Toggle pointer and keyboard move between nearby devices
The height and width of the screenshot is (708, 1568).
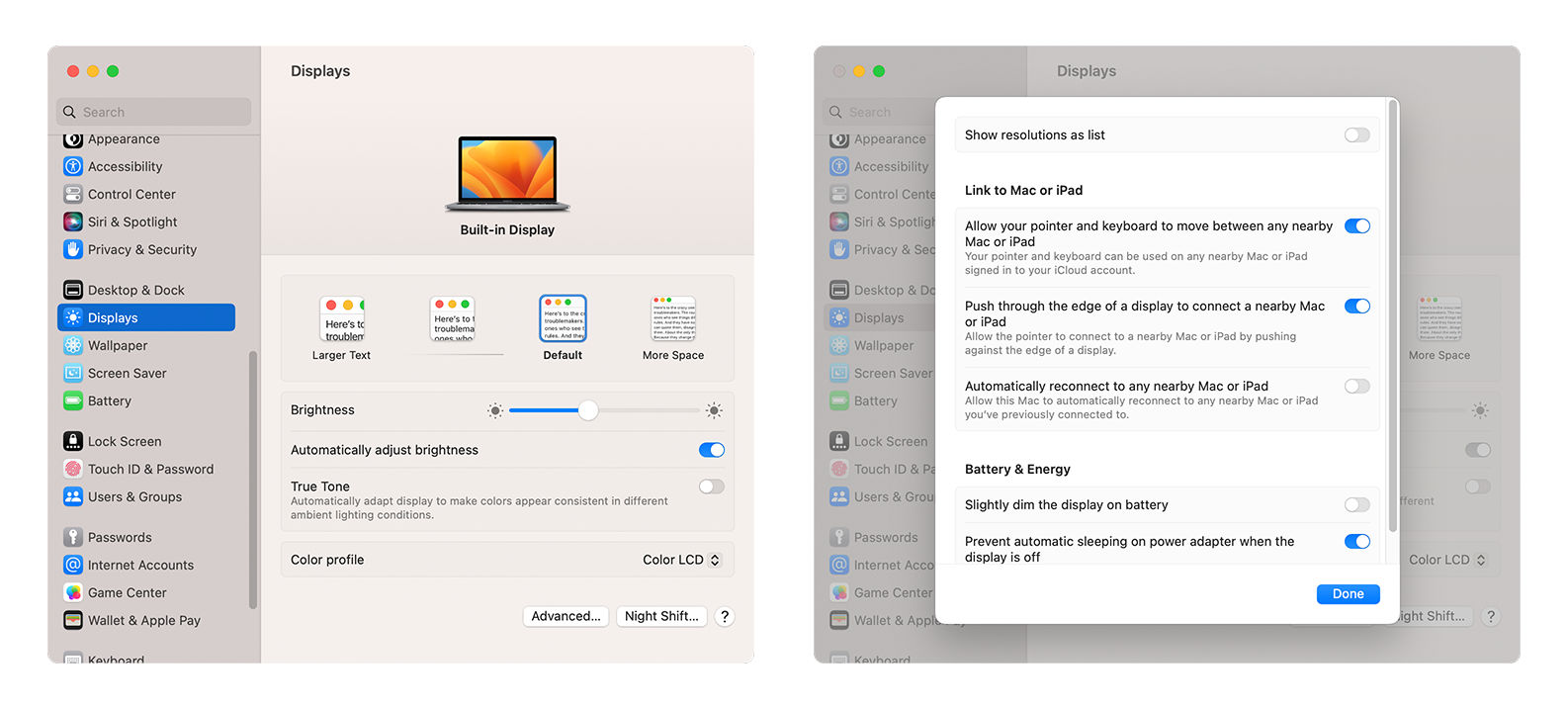pyautogui.click(x=1357, y=225)
